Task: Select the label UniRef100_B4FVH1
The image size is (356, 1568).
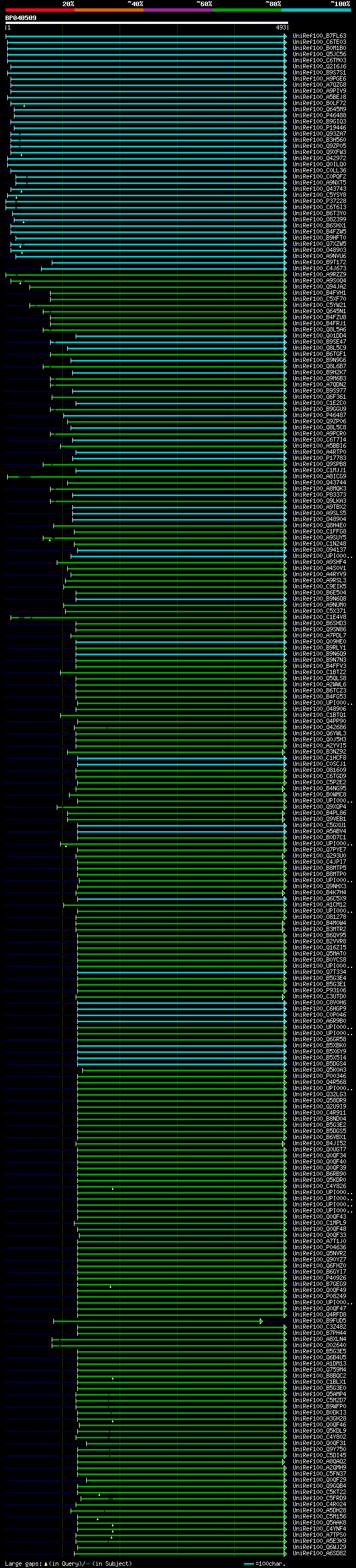Action: [x=319, y=293]
